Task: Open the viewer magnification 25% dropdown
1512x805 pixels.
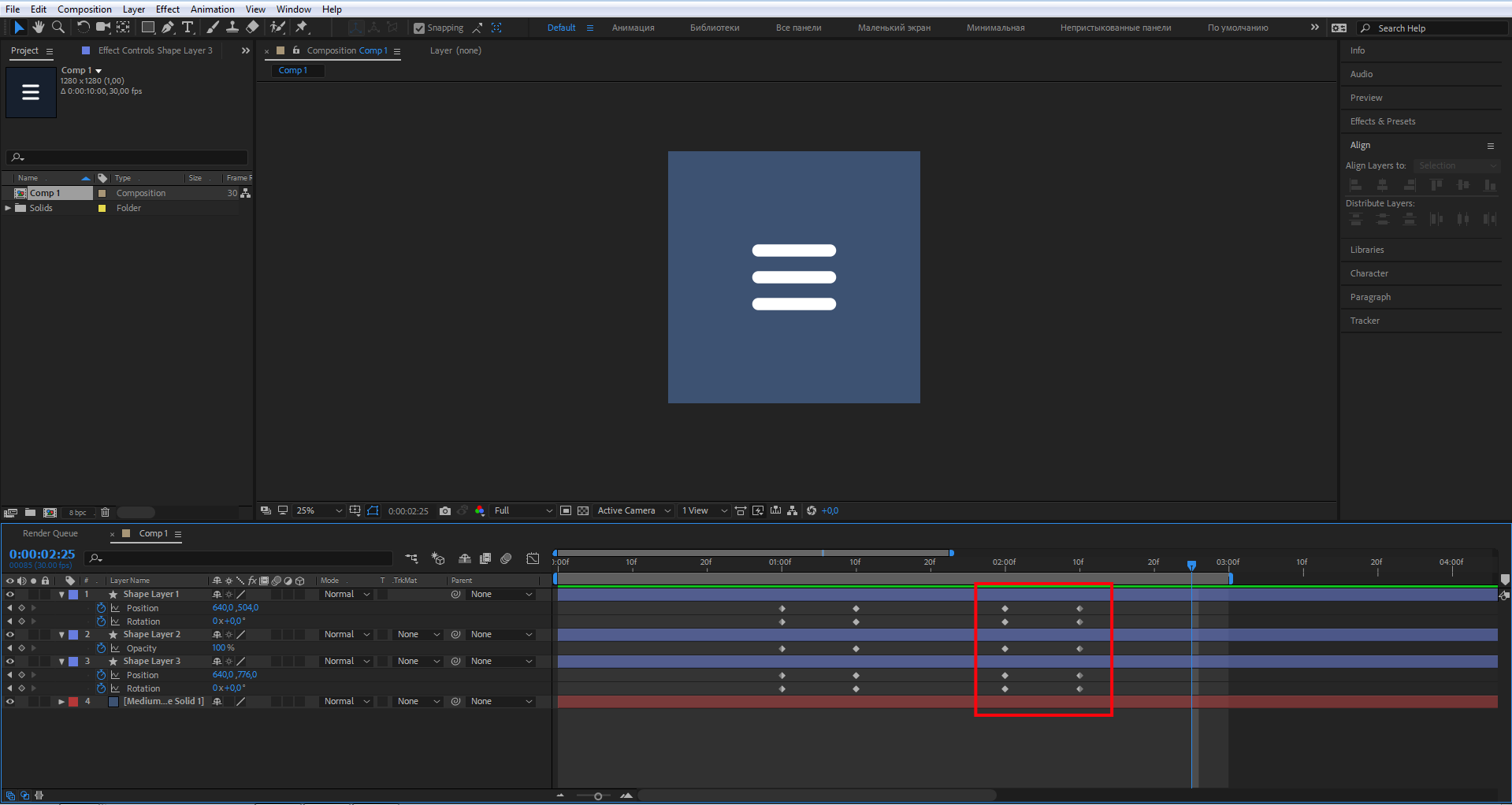Action: [319, 511]
